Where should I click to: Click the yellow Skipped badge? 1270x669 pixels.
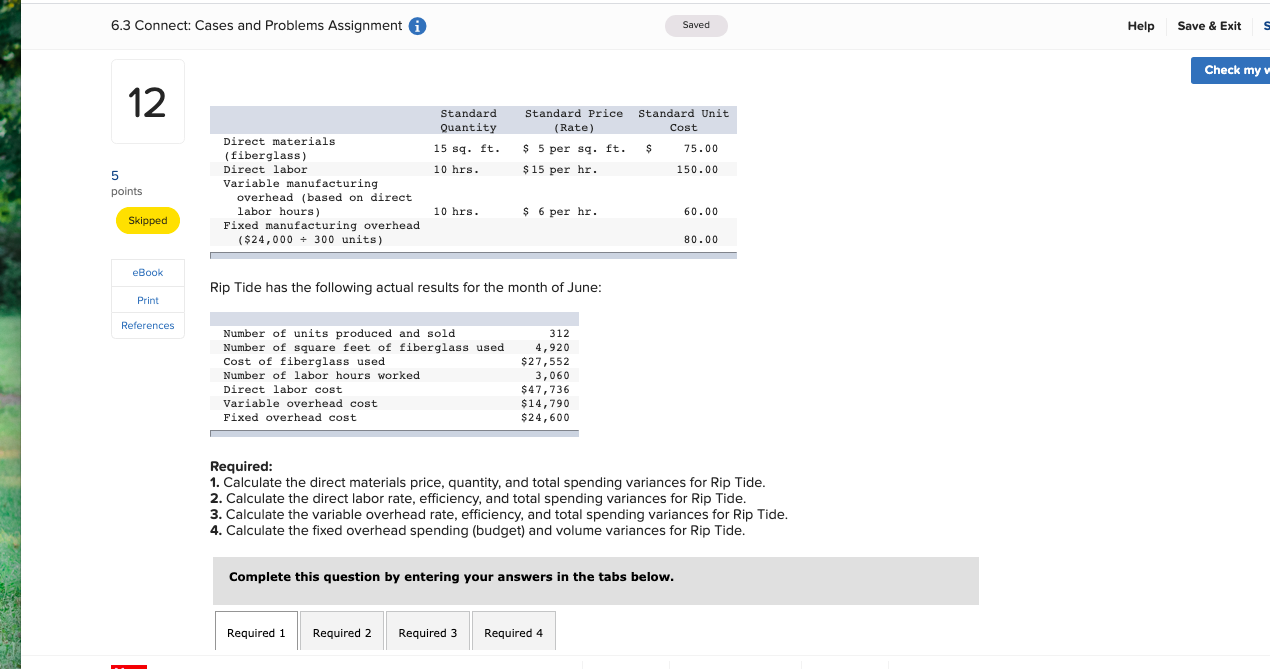tap(147, 220)
